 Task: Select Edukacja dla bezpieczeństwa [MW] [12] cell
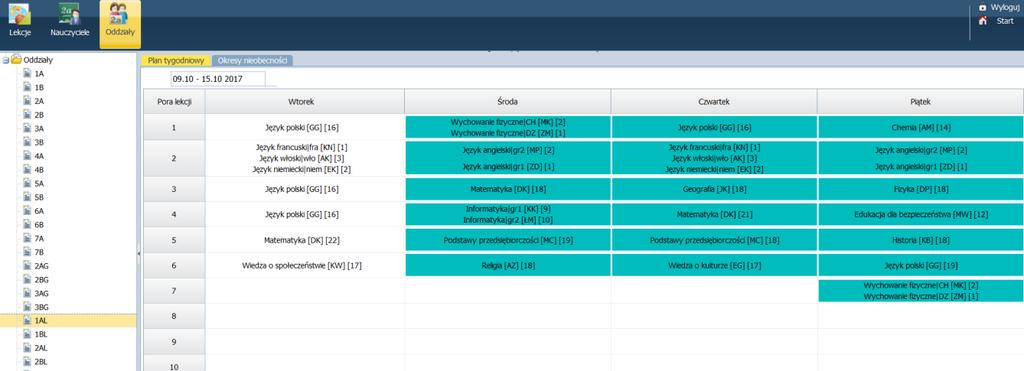click(x=921, y=214)
